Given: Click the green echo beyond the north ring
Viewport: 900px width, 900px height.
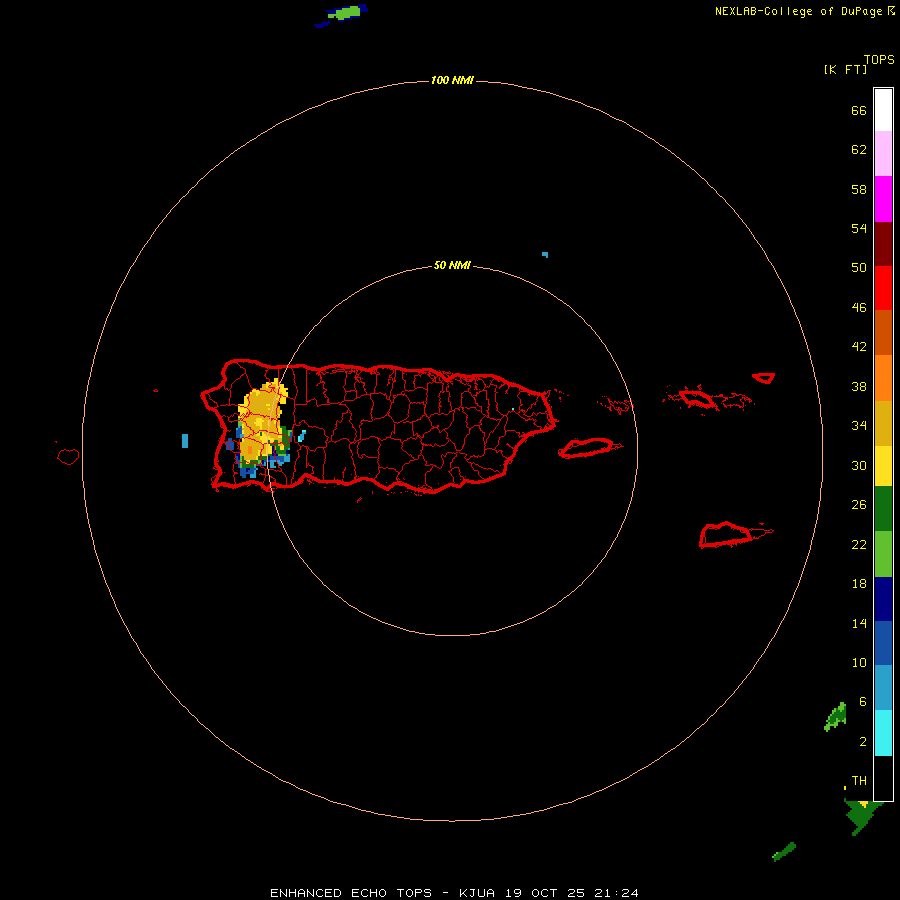Looking at the screenshot, I should click(x=342, y=14).
